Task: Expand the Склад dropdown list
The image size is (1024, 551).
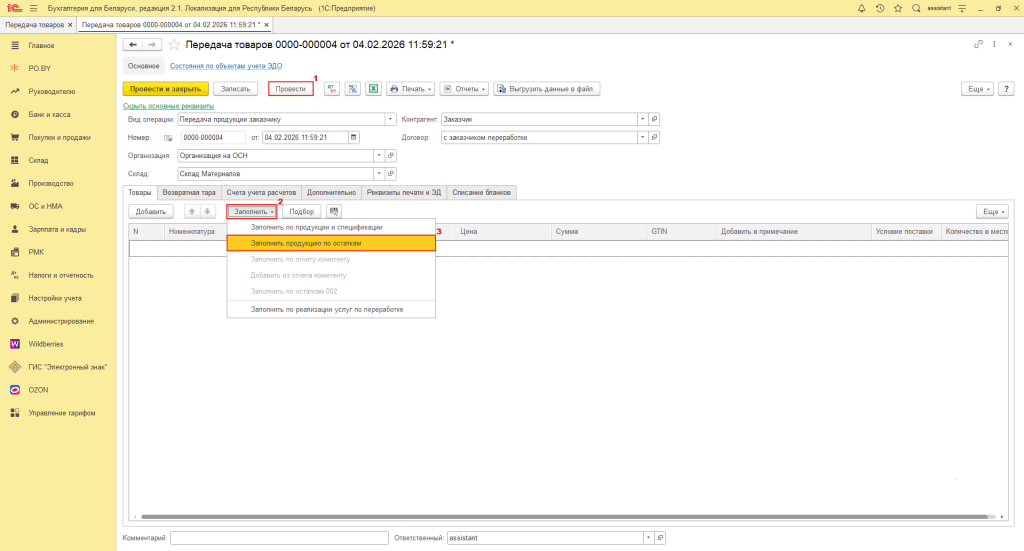Action: click(x=378, y=173)
